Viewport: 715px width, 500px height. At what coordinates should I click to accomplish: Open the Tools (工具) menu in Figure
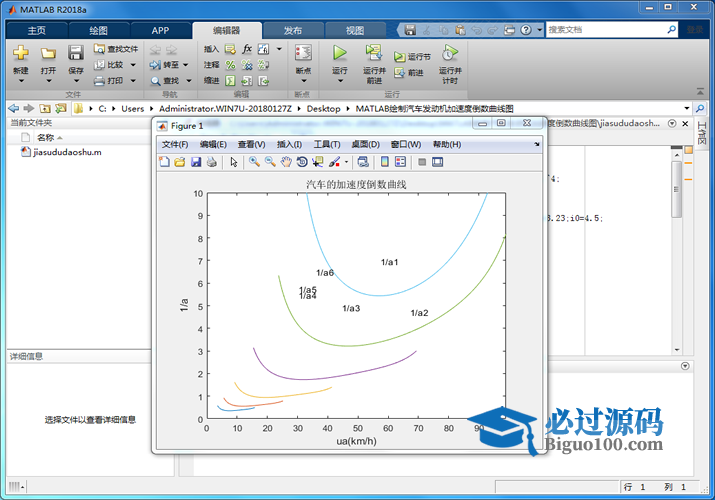click(326, 145)
